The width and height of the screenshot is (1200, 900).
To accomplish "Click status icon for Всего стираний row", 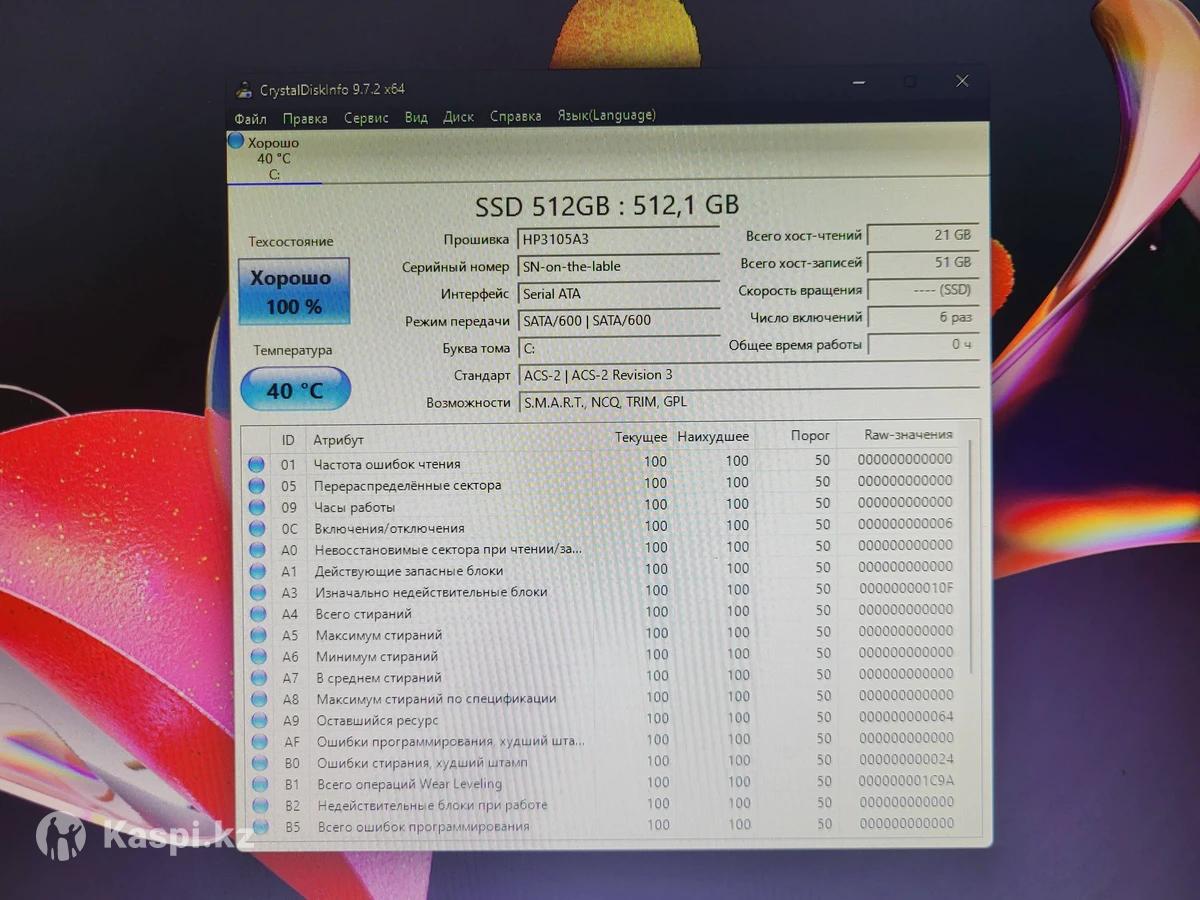I will click(x=258, y=614).
